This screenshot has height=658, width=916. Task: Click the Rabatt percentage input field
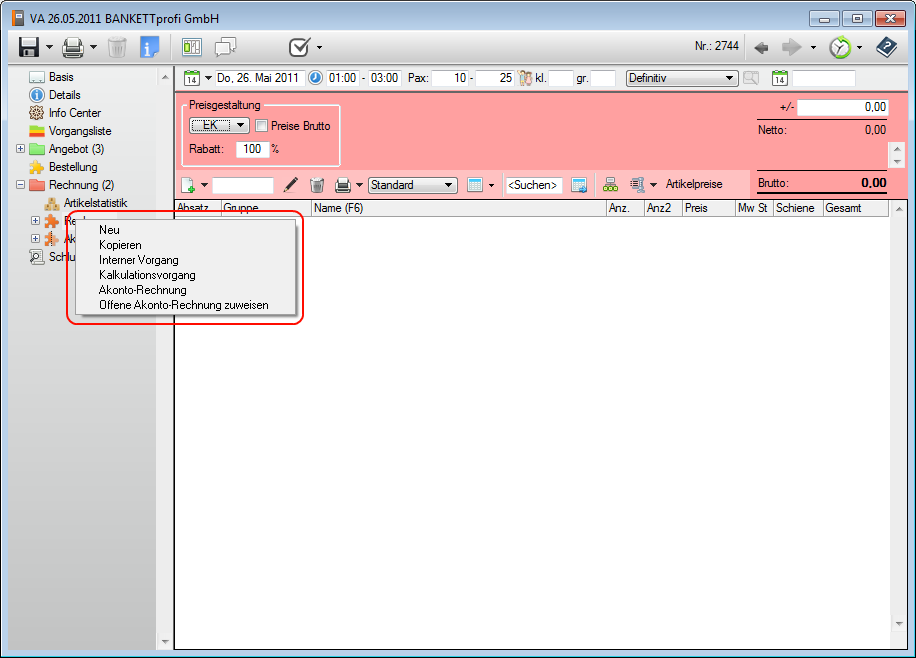pyautogui.click(x=250, y=149)
